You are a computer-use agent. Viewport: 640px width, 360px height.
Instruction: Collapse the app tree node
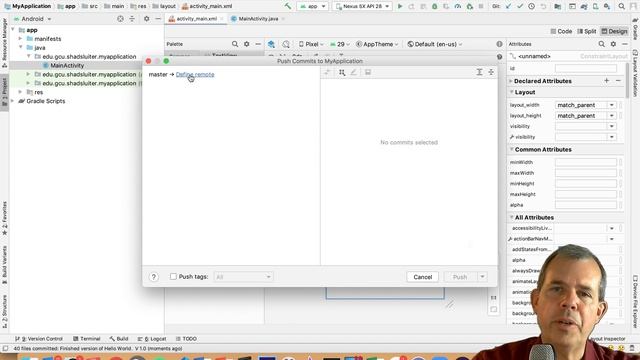coord(13,30)
